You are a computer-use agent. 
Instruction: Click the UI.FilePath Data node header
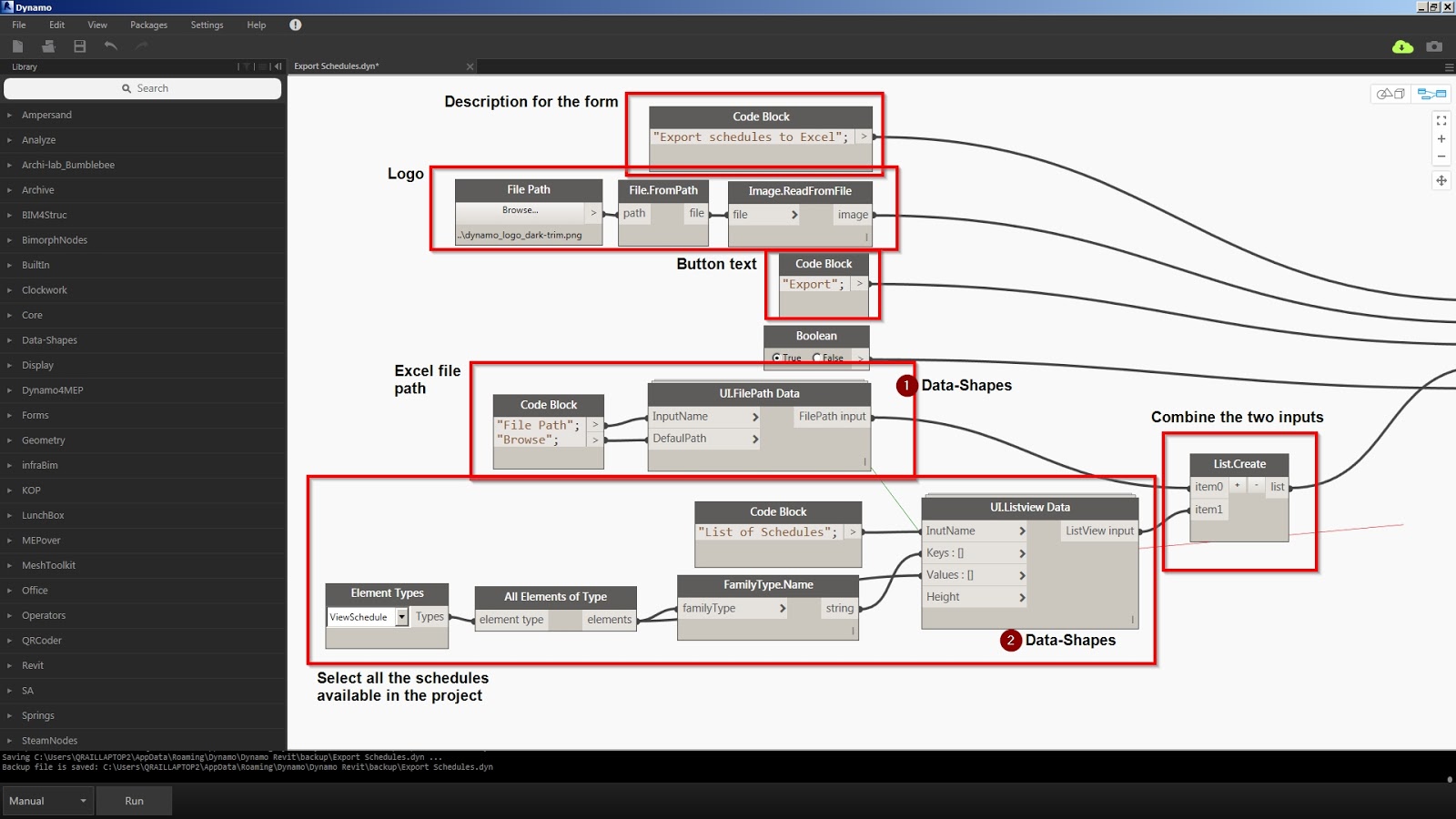pos(759,394)
